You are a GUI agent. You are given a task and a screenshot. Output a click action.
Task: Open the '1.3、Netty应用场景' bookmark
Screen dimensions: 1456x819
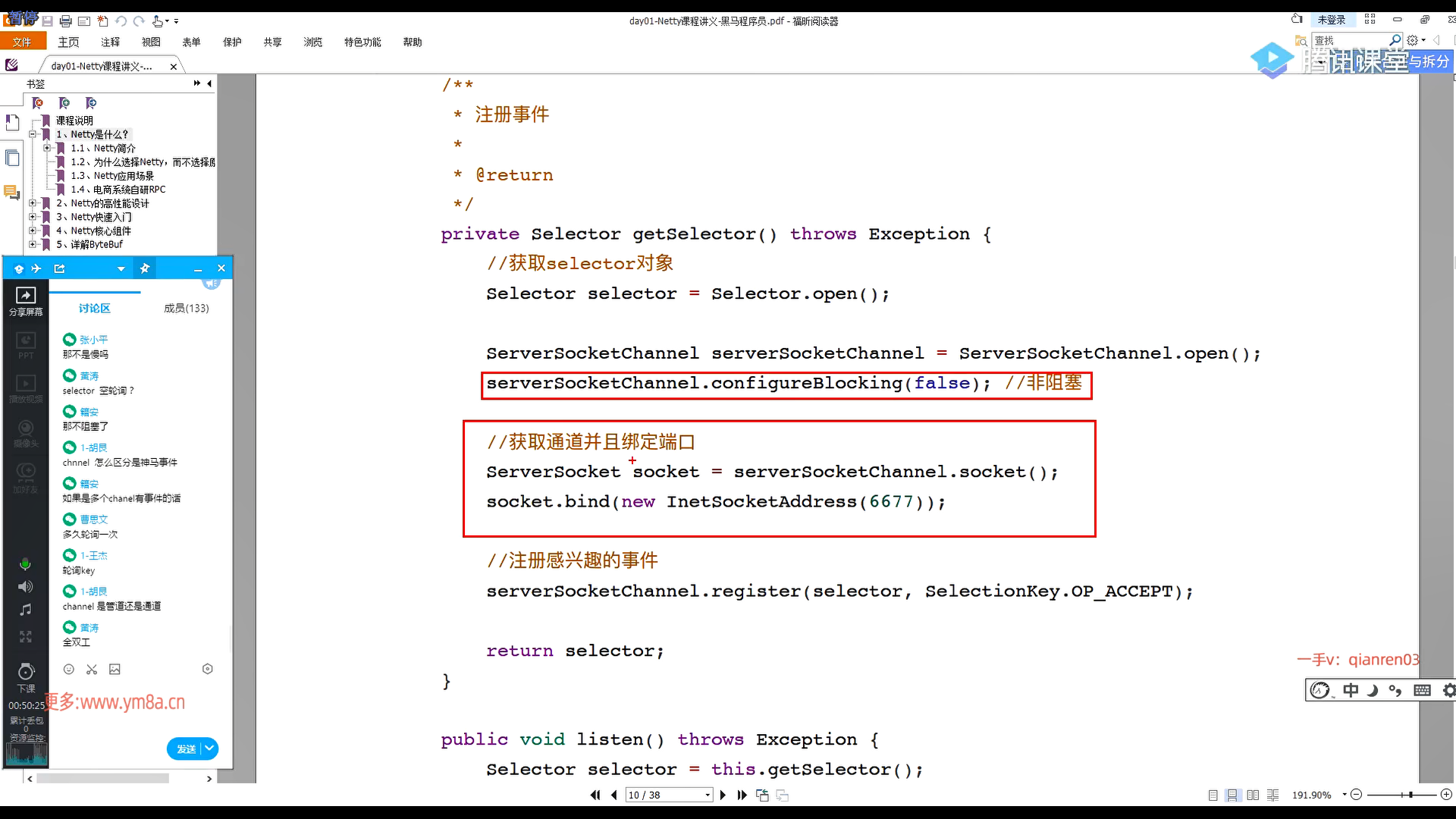[x=112, y=176]
